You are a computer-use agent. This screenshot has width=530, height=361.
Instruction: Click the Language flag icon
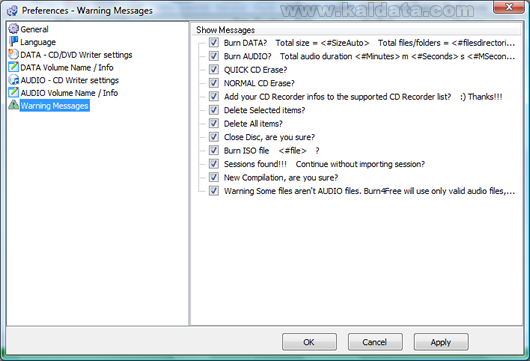14,42
